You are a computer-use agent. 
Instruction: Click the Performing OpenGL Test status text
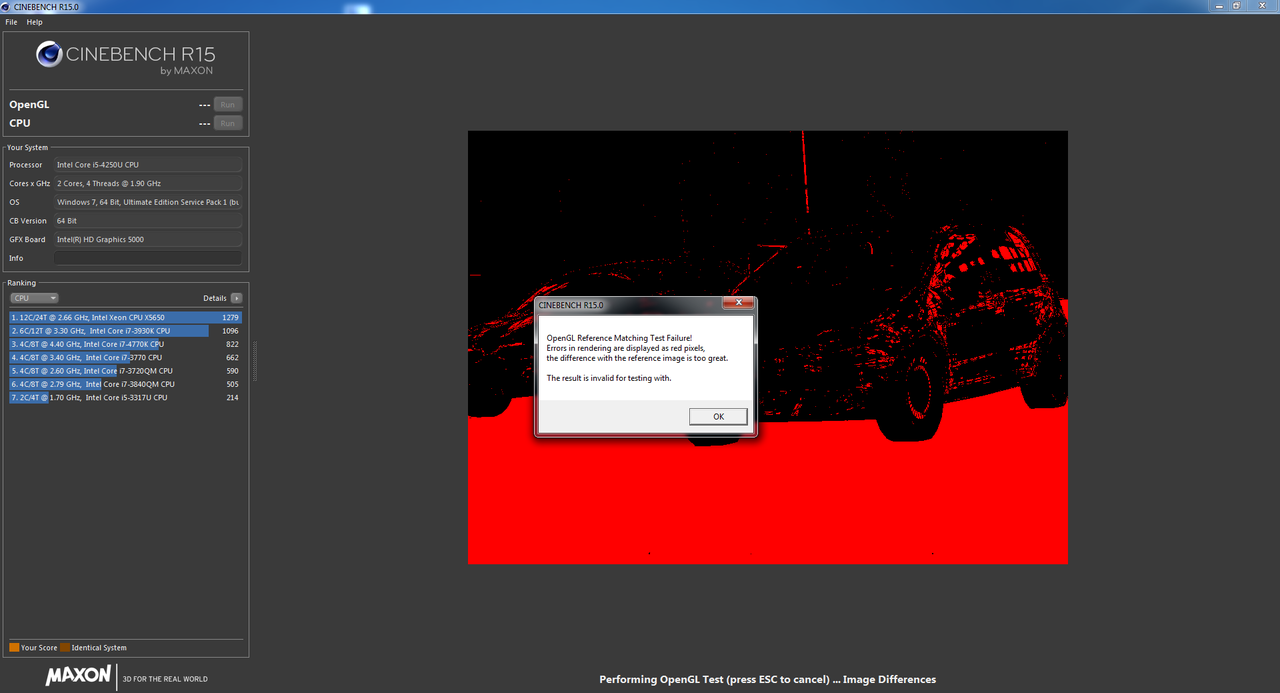tap(767, 680)
